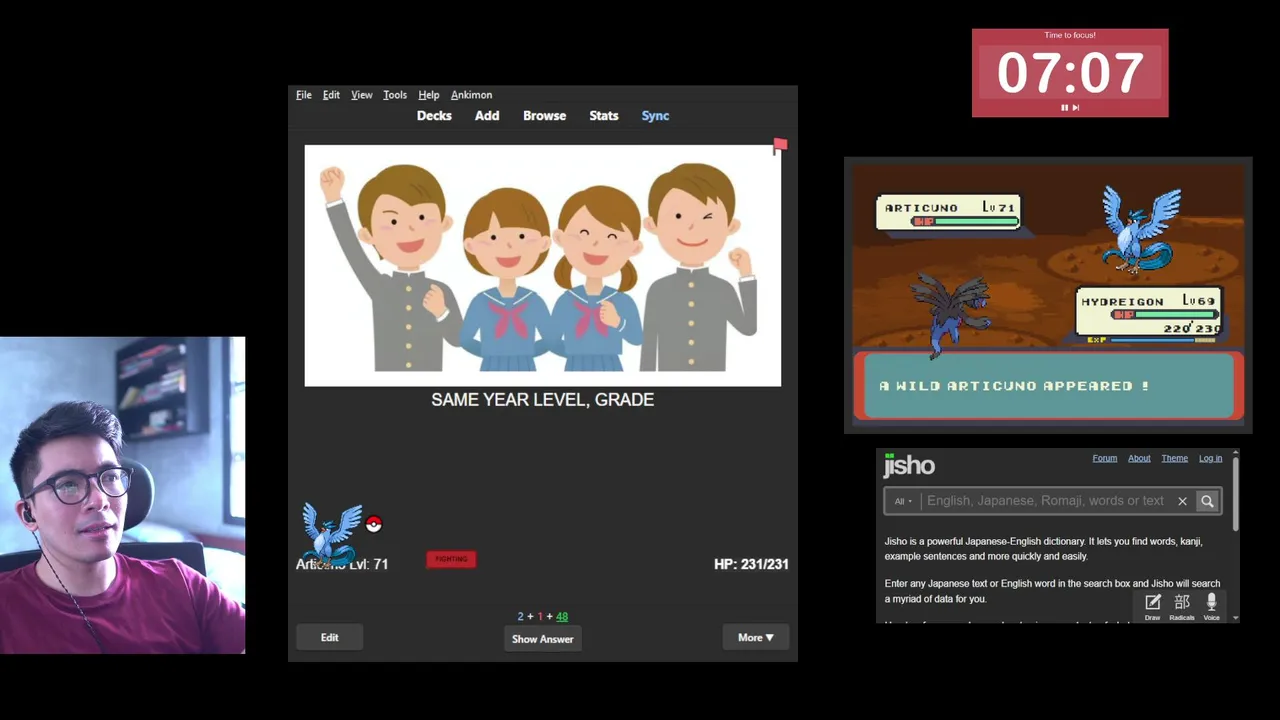
Task: Start Jisho Voice input
Action: 1211,606
